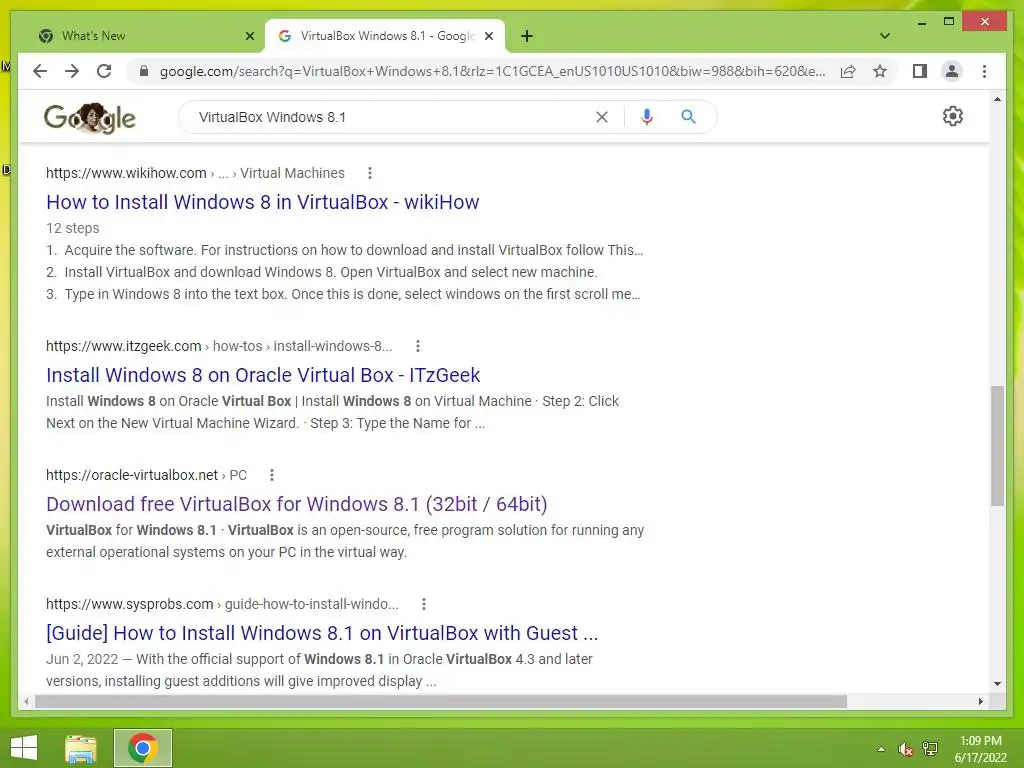Viewport: 1024px width, 768px height.
Task: Click the '12 steps' text
Action: point(72,228)
